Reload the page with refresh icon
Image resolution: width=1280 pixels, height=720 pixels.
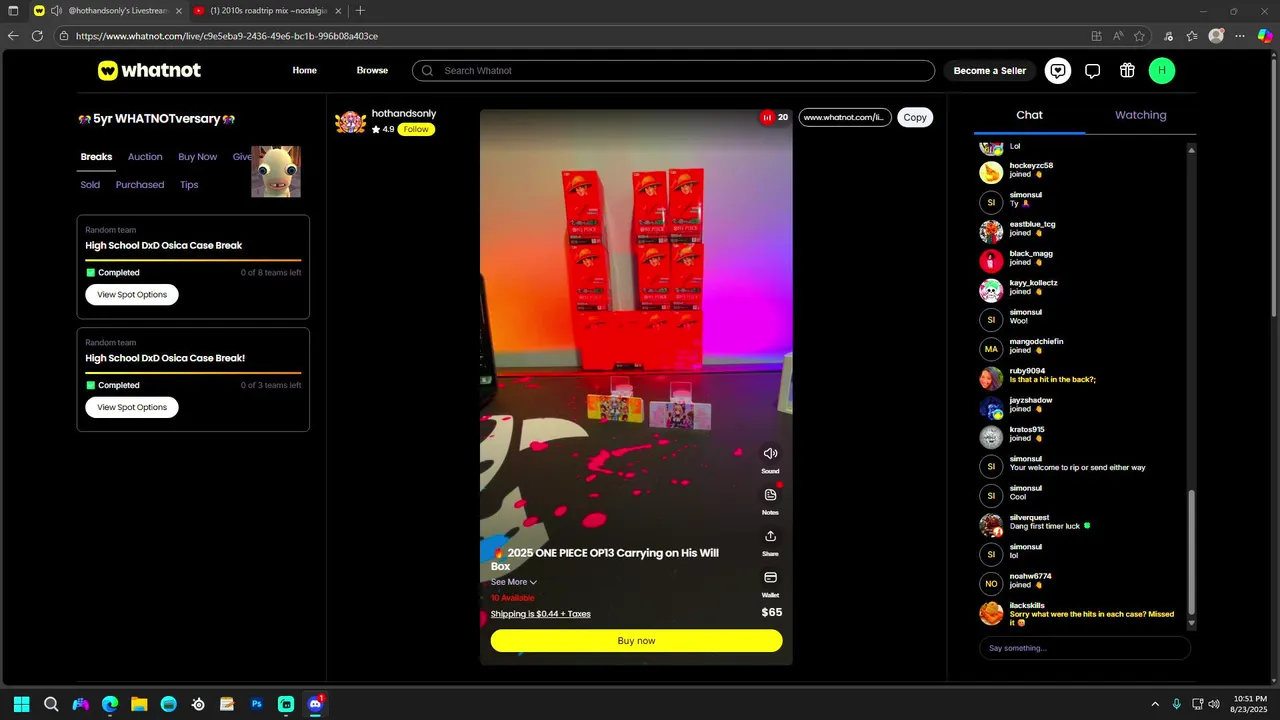37,36
